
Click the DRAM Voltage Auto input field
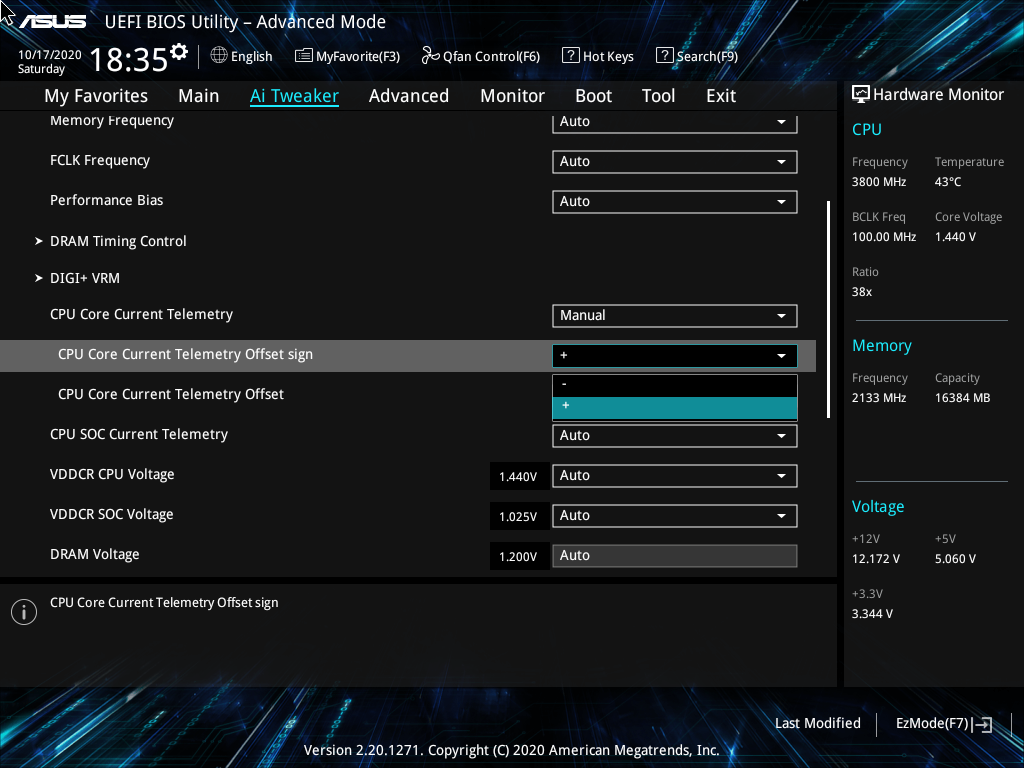pyautogui.click(x=675, y=556)
